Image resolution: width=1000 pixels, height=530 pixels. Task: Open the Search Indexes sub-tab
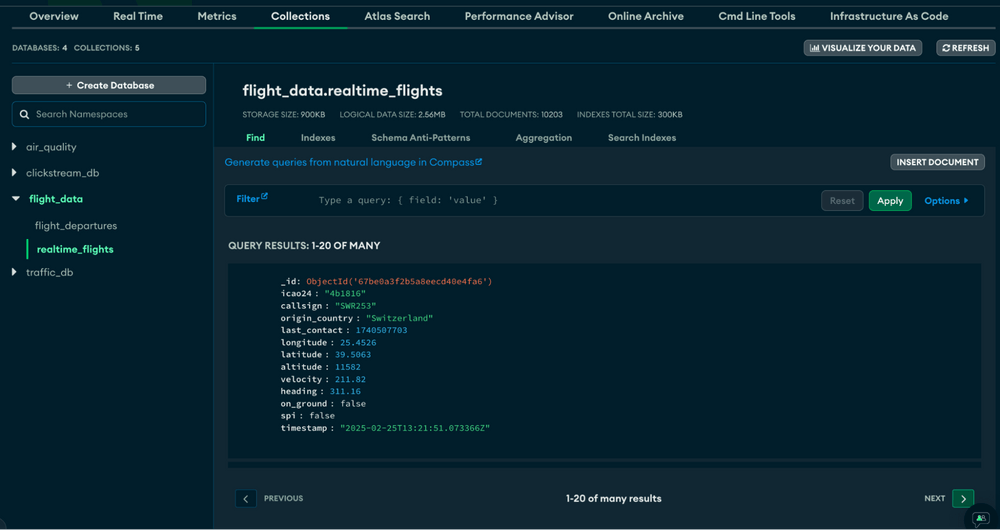pos(642,138)
